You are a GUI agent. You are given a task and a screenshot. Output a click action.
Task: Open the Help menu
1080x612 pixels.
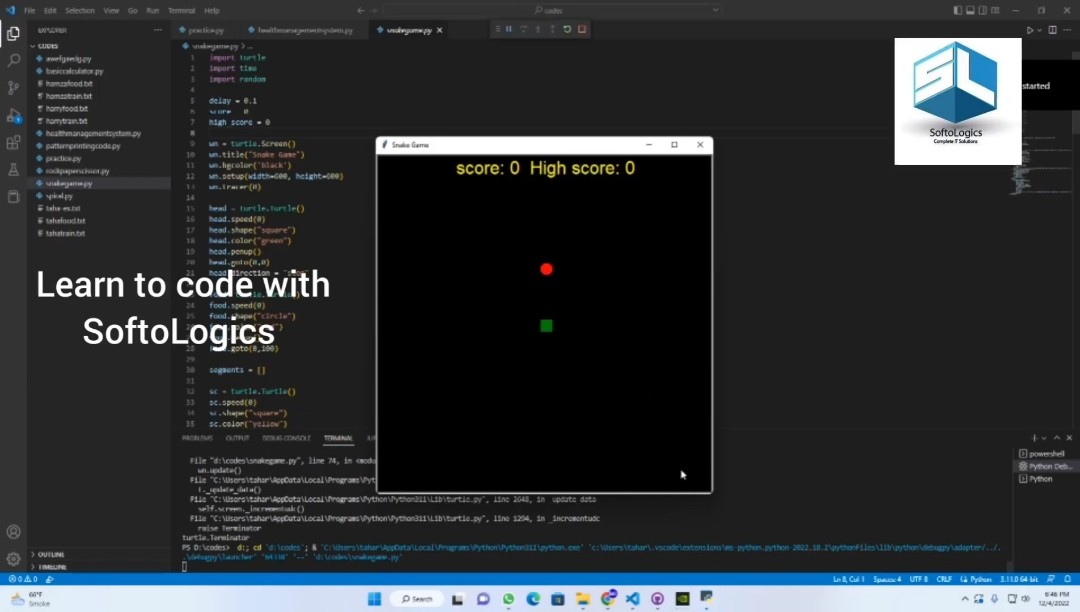[212, 10]
